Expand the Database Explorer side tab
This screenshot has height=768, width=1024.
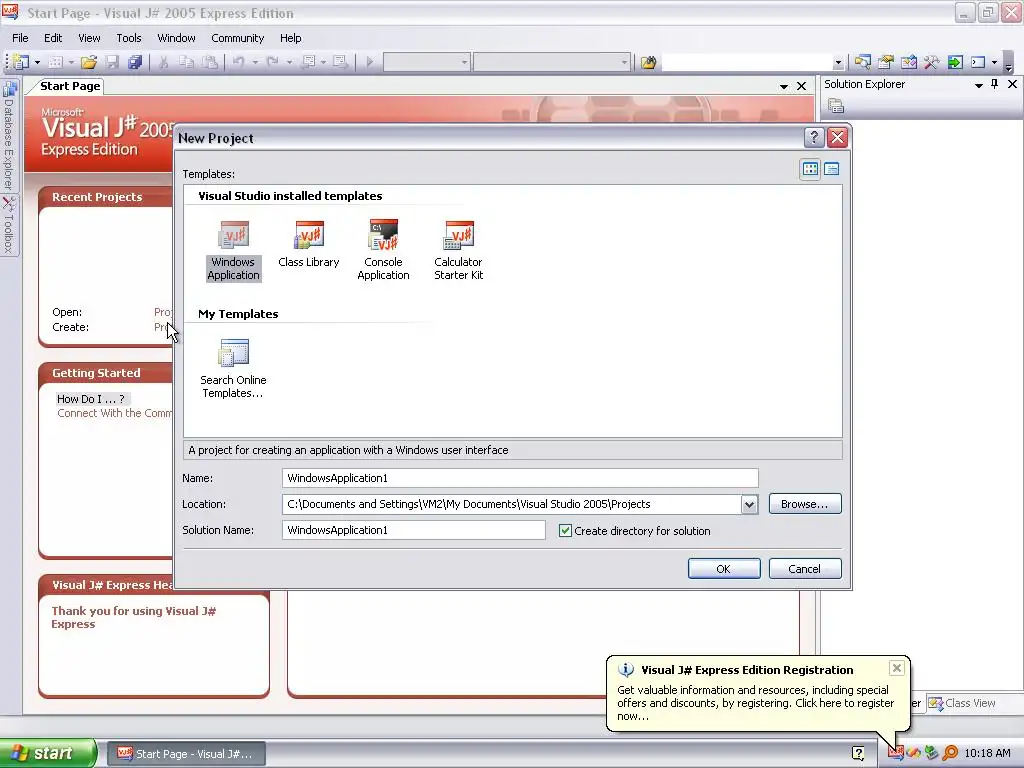point(8,135)
